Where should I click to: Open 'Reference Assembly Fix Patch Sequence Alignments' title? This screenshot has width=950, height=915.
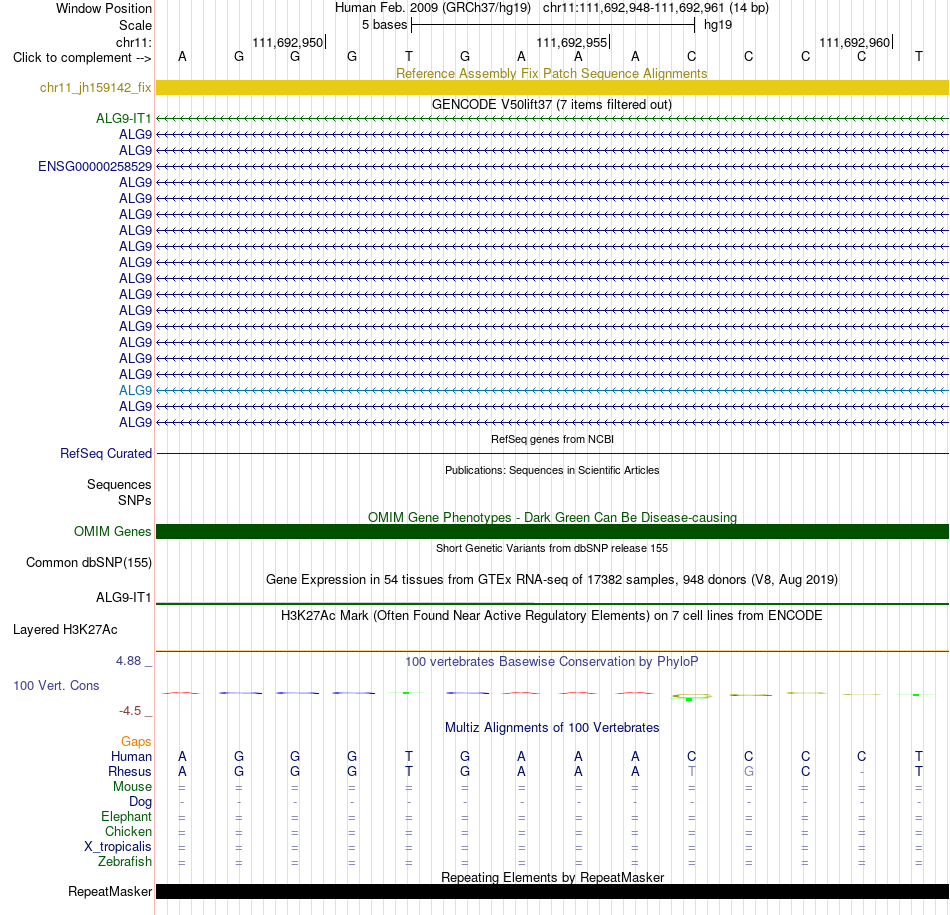click(551, 73)
